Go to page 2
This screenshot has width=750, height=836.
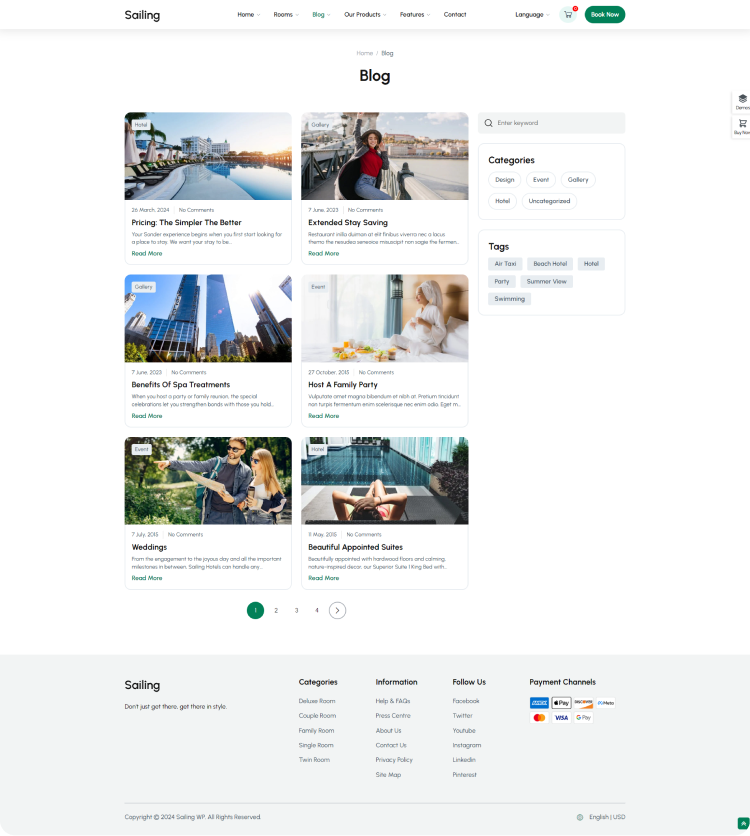(x=276, y=610)
